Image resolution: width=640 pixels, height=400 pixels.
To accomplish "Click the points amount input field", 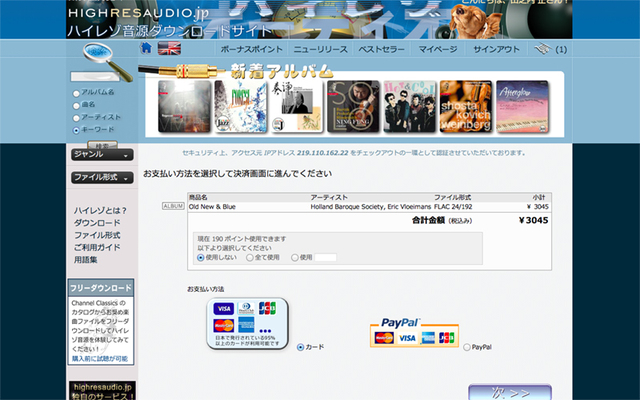I will click(x=325, y=258).
